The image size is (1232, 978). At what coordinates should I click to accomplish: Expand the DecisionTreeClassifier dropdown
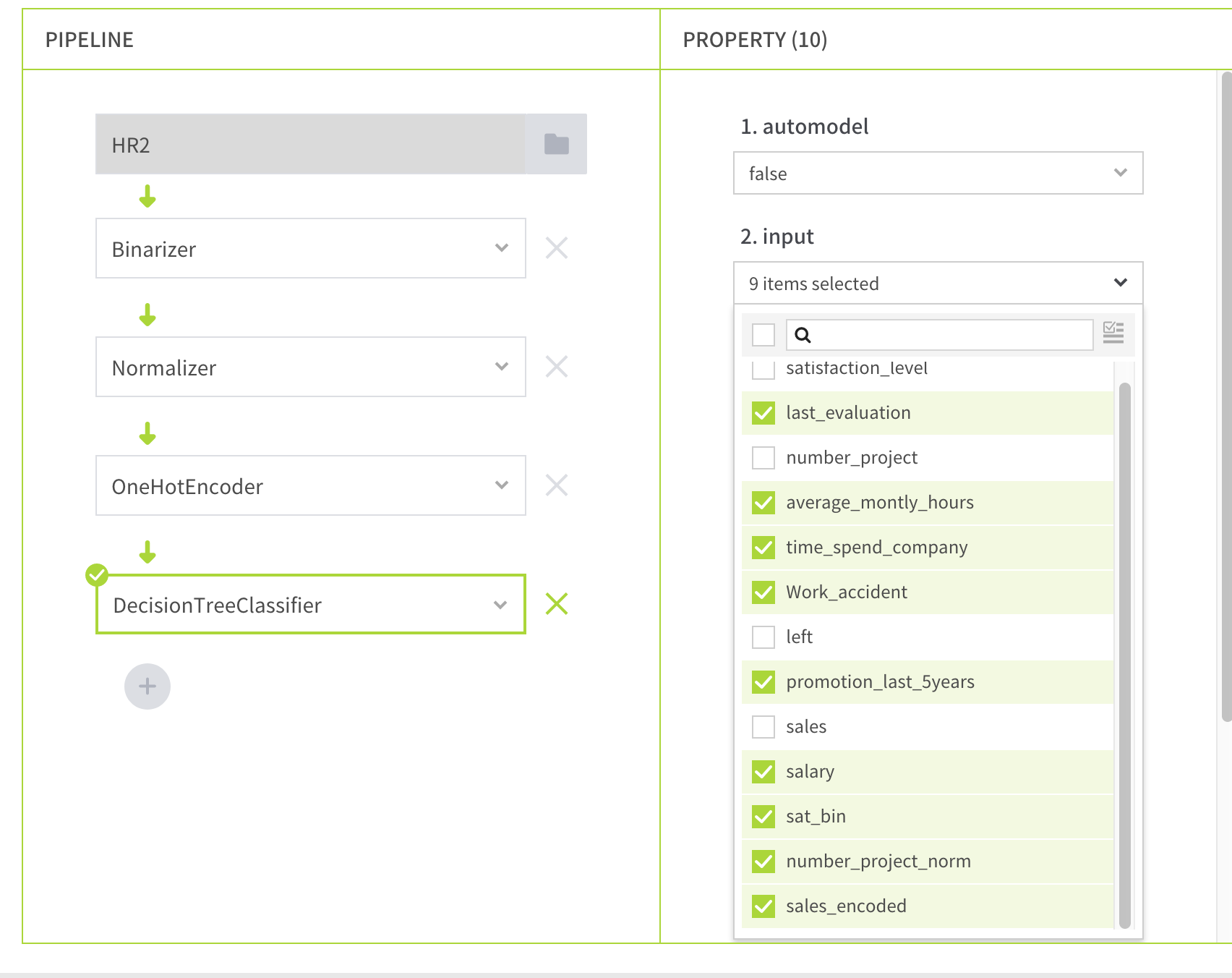311,604
